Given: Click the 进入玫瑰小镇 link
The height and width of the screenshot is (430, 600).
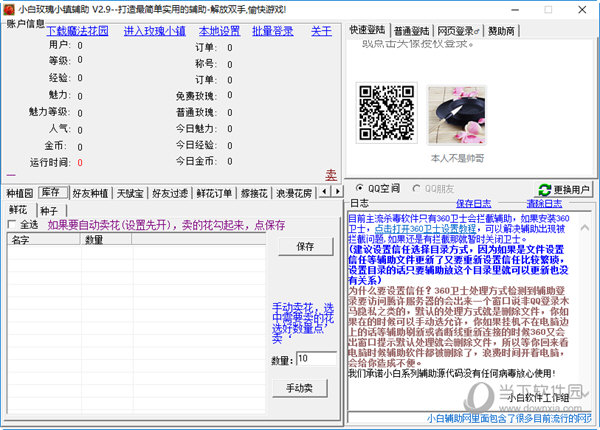Looking at the screenshot, I should coord(155,31).
